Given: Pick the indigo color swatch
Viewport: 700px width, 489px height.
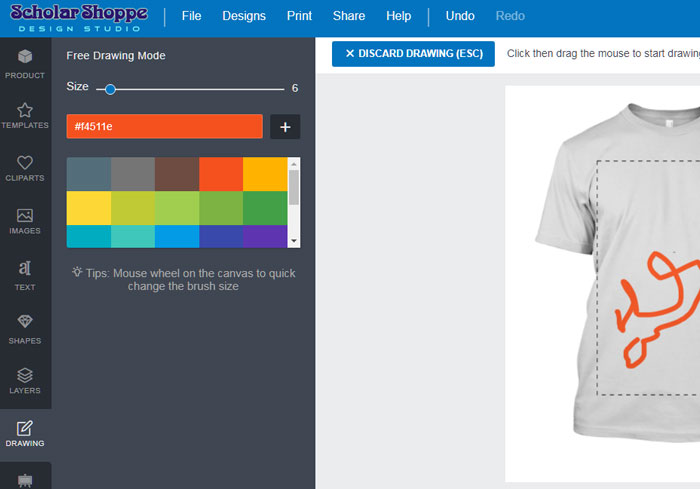Looking at the screenshot, I should click(x=221, y=236).
